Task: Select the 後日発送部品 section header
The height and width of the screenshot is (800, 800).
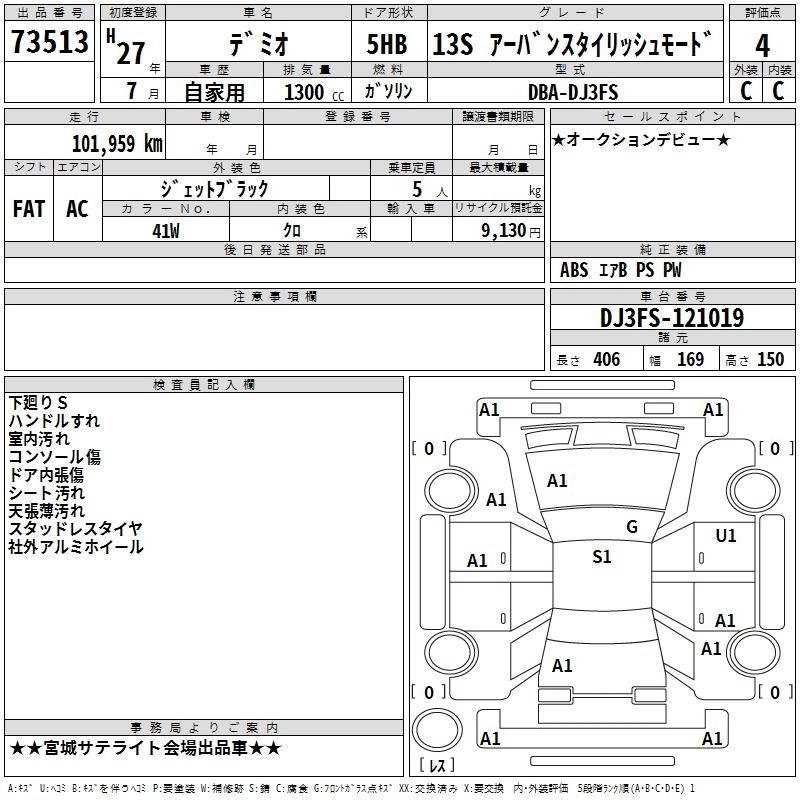Action: (x=274, y=249)
